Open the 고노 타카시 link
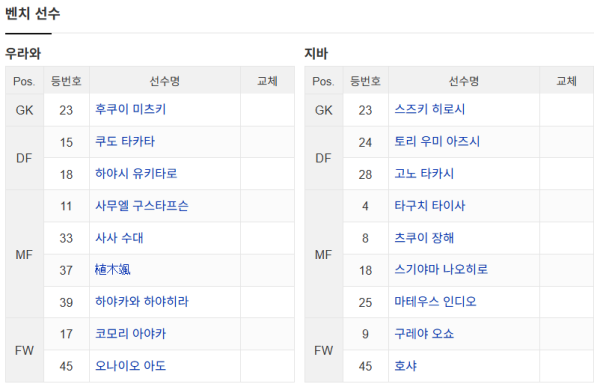This screenshot has width=600, height=387. [424, 174]
